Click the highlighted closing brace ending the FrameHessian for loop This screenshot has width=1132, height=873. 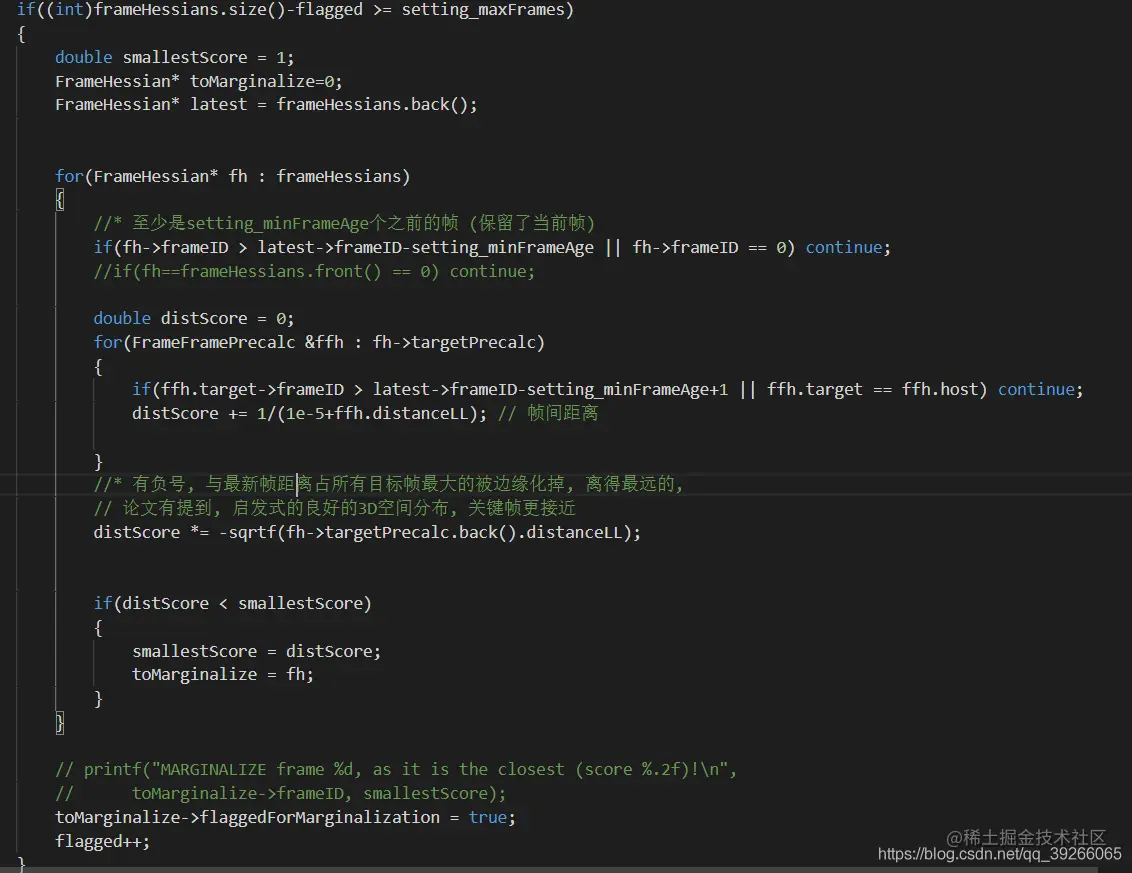tap(60, 723)
